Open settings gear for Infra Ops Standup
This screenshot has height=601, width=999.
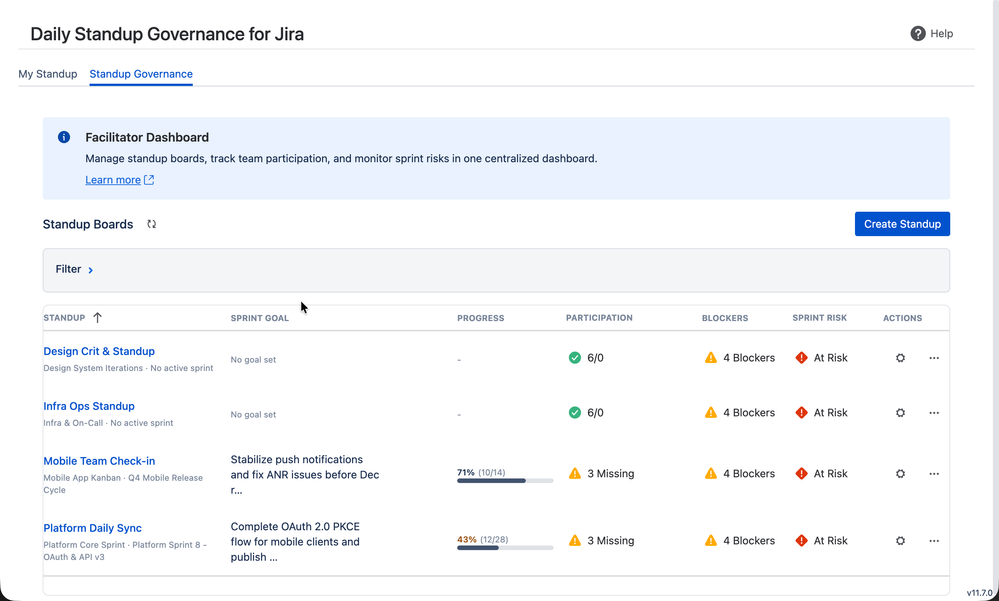[x=900, y=413]
